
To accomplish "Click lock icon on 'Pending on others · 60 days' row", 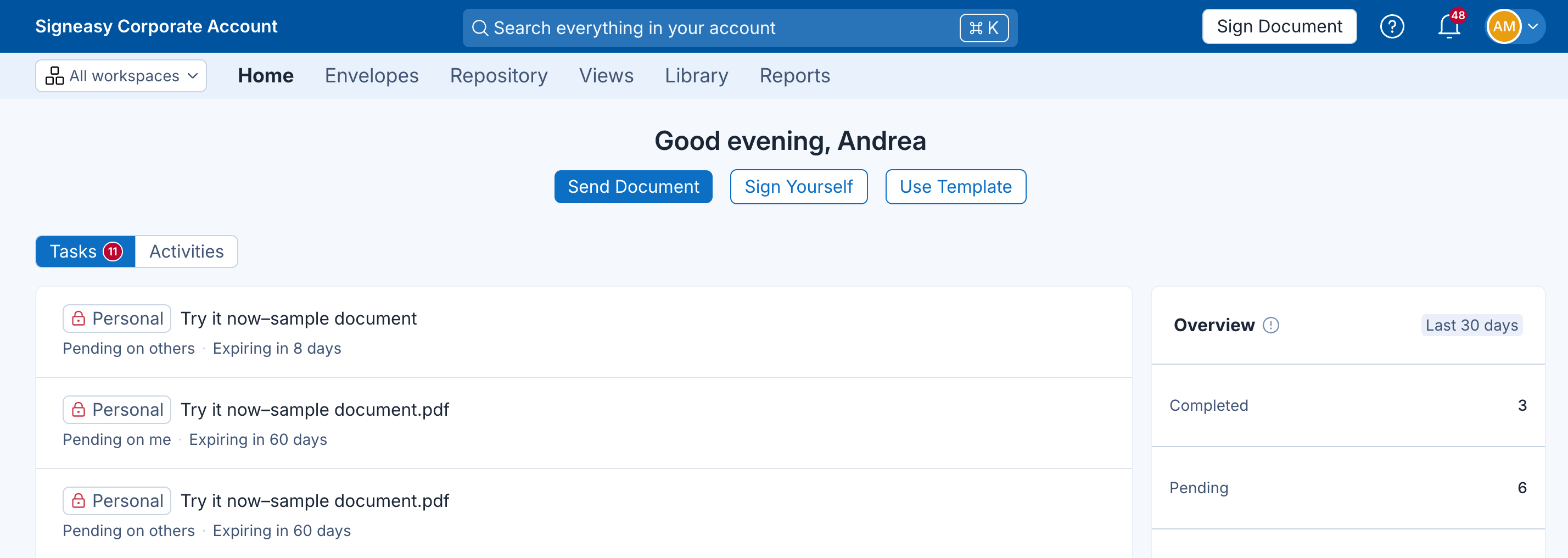I will point(79,501).
